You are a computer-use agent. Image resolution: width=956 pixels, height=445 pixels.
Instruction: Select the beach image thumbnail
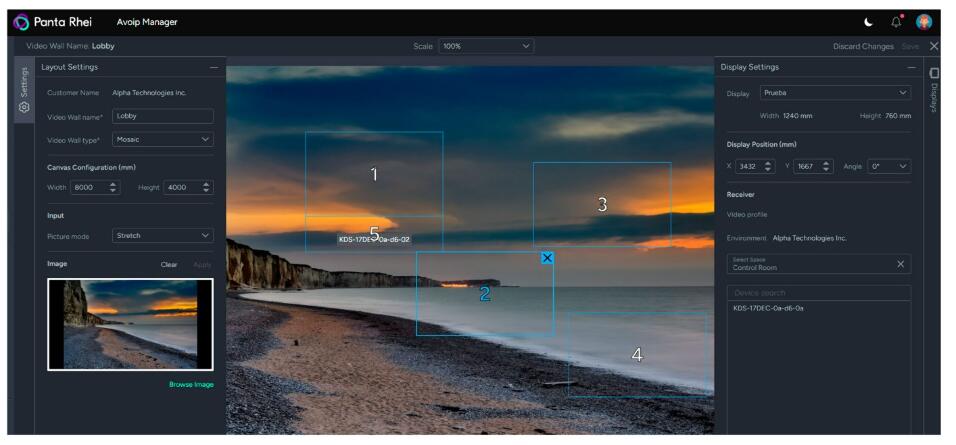tap(130, 324)
